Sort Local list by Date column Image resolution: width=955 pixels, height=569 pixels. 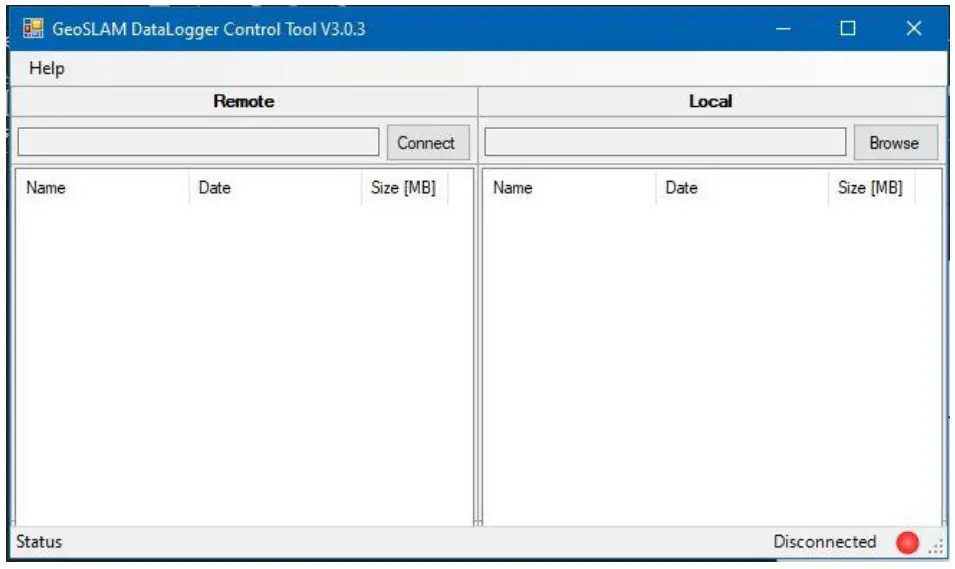[742, 188]
